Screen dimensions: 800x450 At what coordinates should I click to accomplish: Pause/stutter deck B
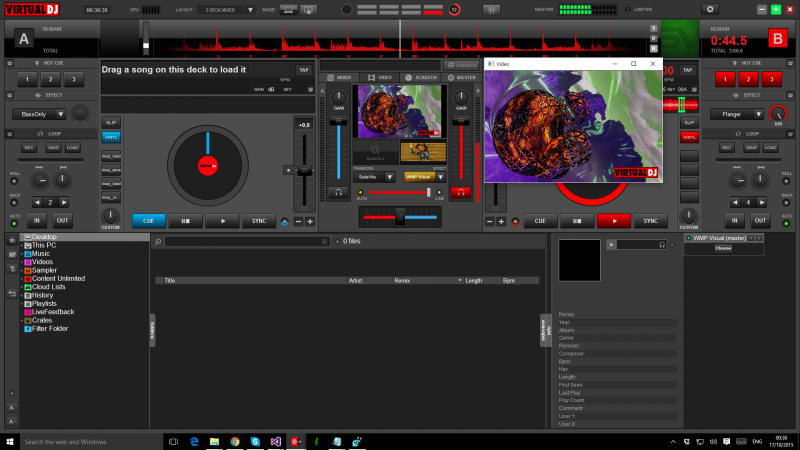pos(577,221)
